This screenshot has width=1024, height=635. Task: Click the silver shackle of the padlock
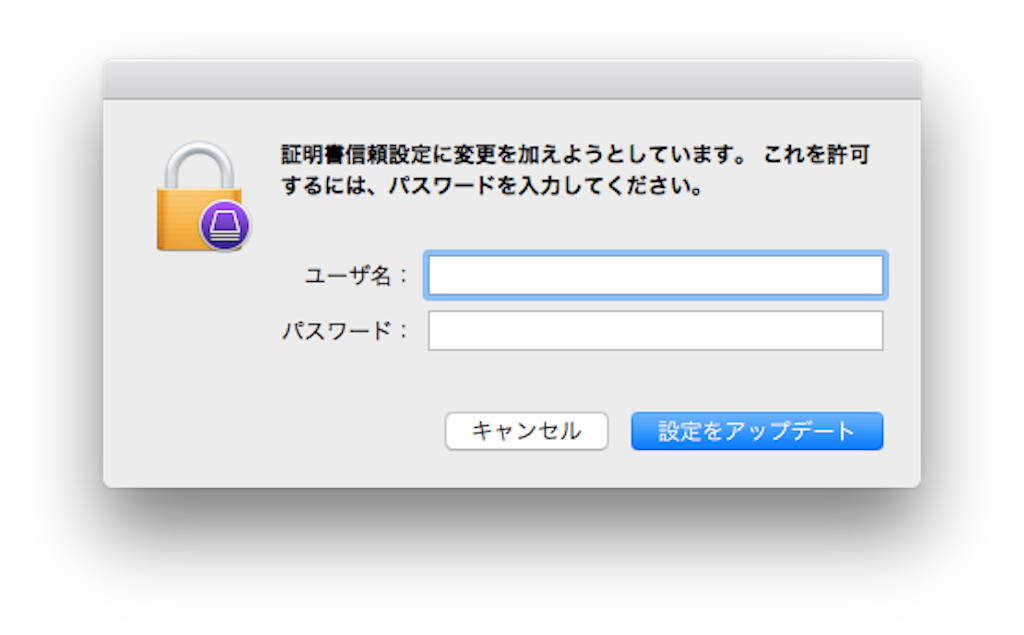(x=199, y=165)
